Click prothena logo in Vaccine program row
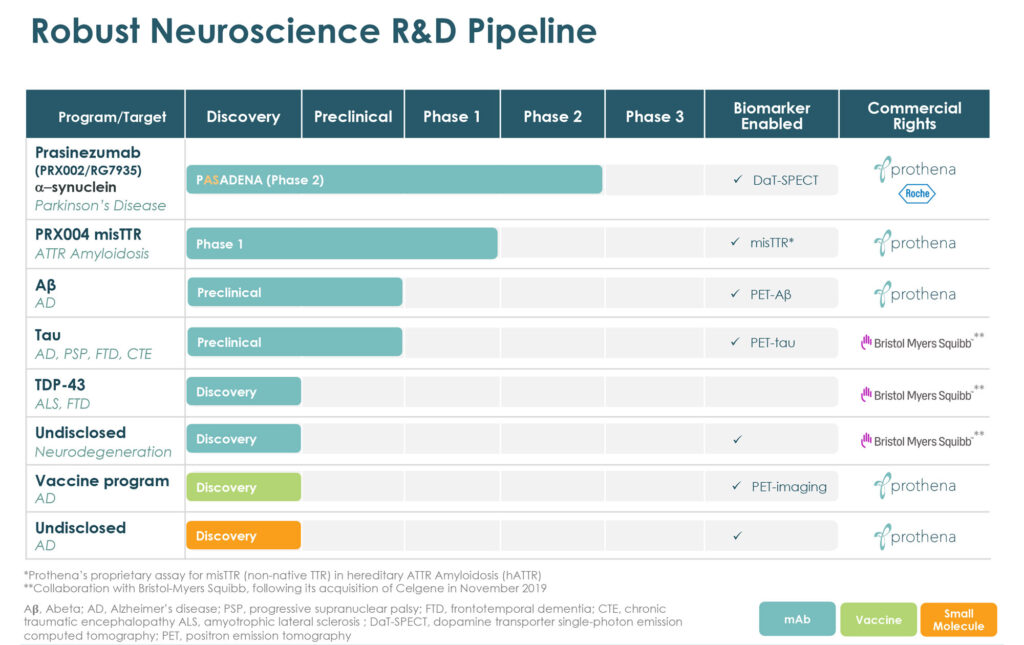This screenshot has width=1024, height=645. pyautogui.click(x=914, y=486)
